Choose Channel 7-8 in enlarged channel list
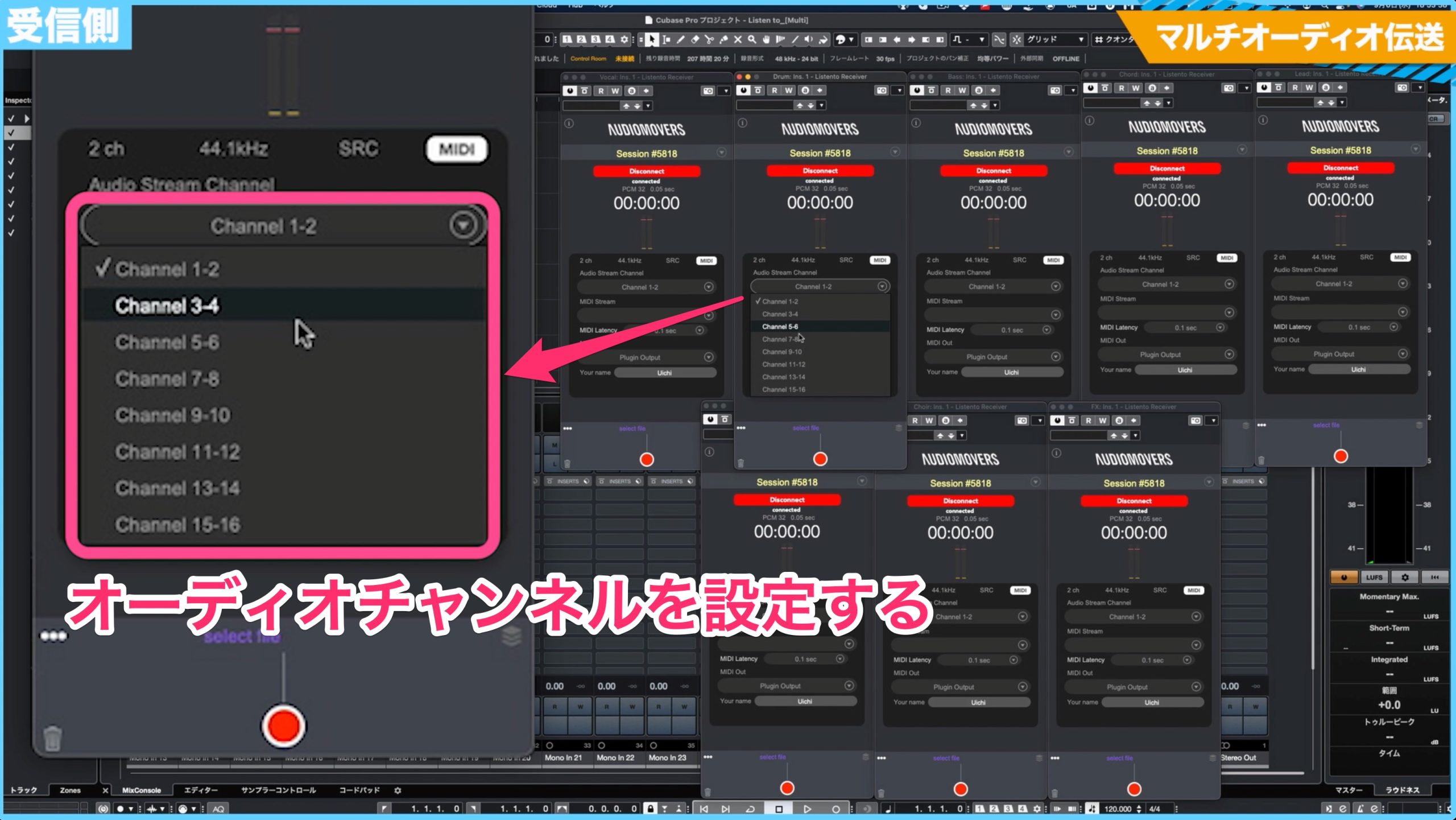Viewport: 1456px width, 820px height. coord(284,378)
